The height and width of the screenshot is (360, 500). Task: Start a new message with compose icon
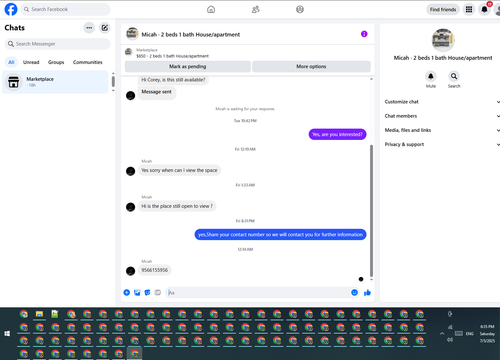[105, 28]
